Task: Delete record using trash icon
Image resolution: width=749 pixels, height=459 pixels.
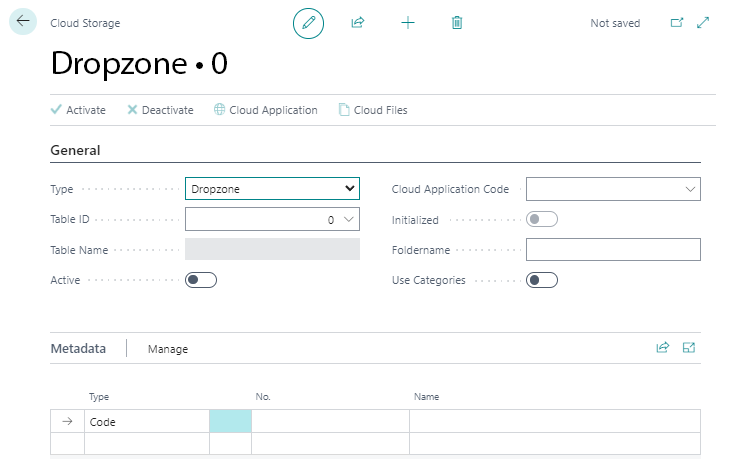Action: coord(457,22)
